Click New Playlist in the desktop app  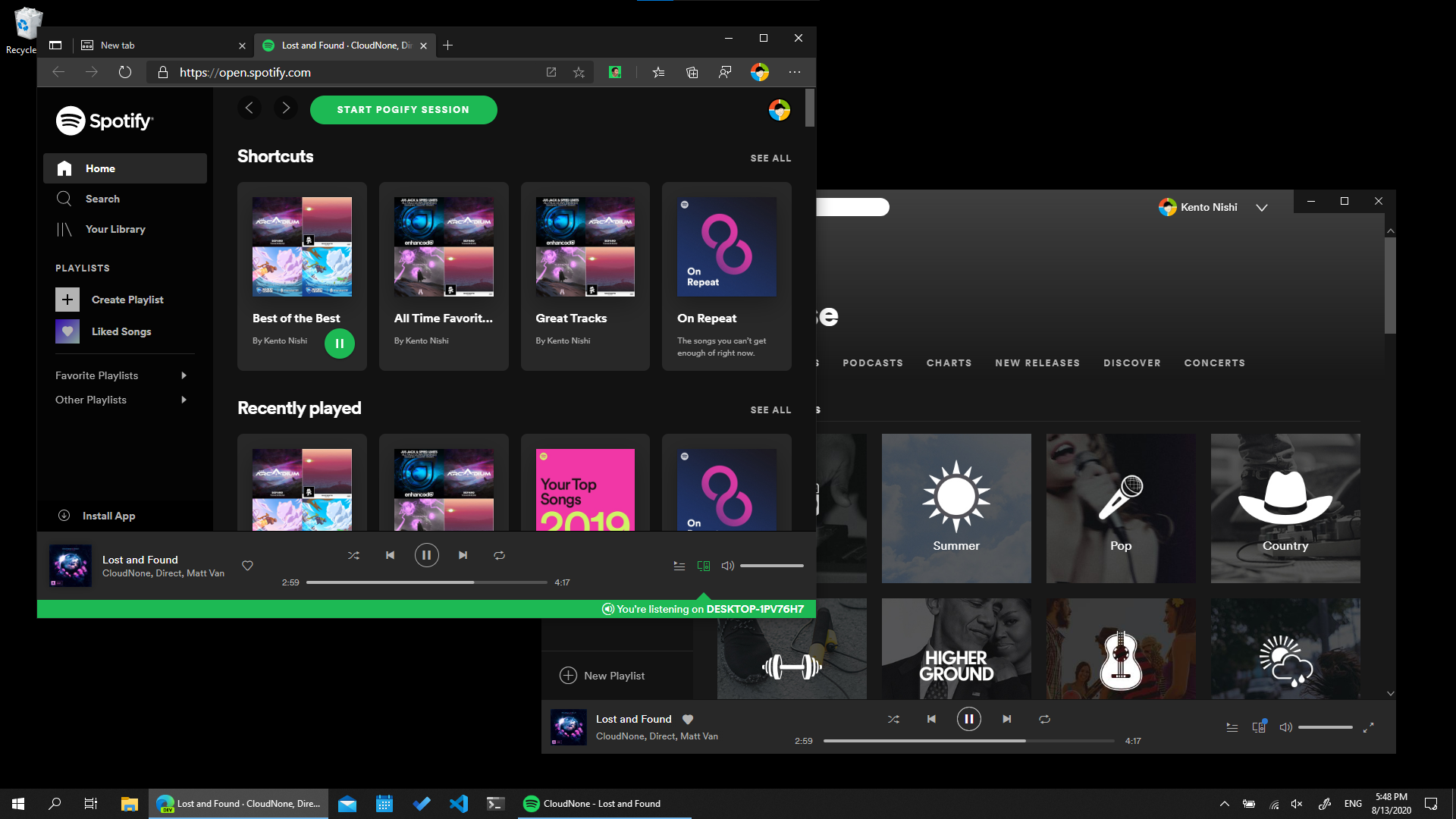[602, 676]
